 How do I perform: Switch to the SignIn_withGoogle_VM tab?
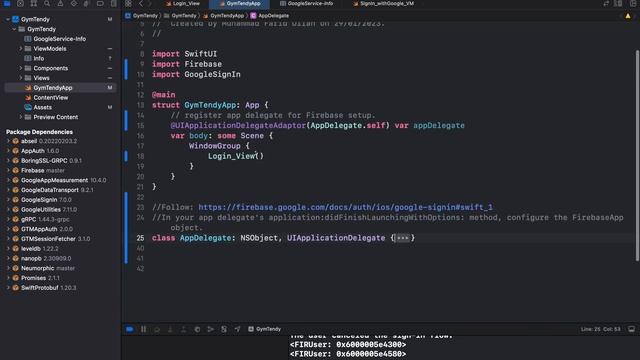tap(384, 4)
